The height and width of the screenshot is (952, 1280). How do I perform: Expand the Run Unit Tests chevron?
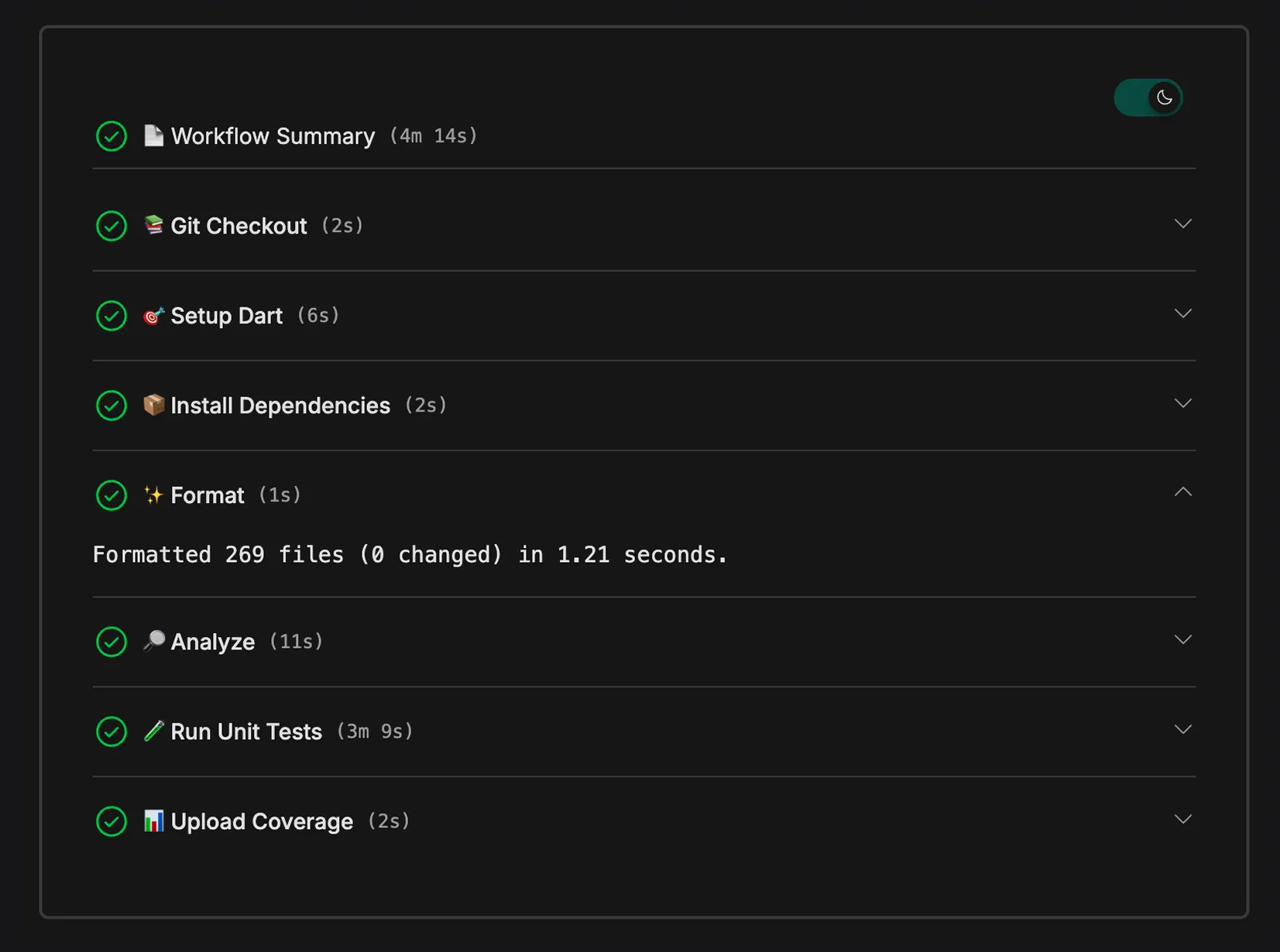1182,729
